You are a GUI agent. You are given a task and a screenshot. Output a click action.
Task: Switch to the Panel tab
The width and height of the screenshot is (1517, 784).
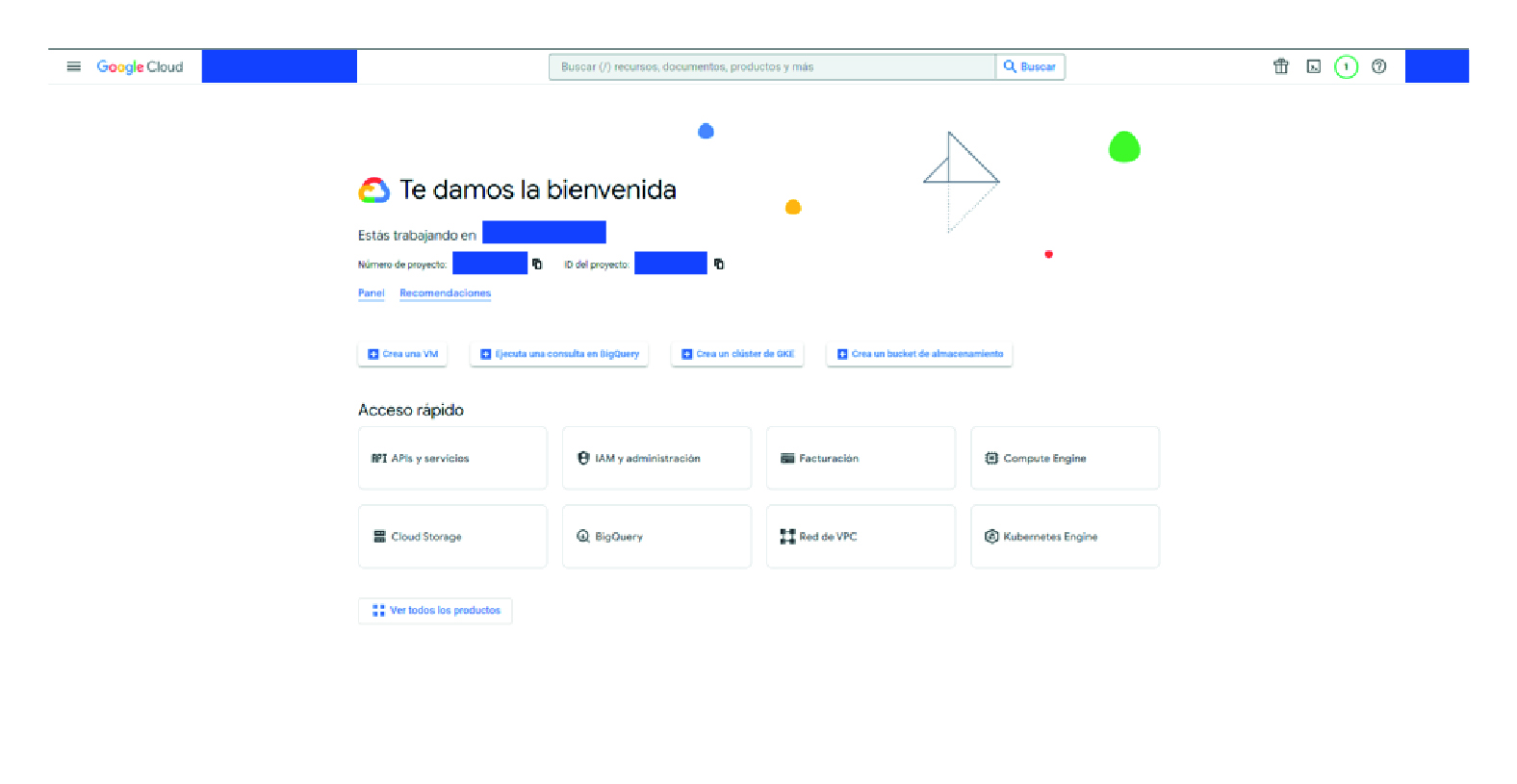pyautogui.click(x=371, y=293)
